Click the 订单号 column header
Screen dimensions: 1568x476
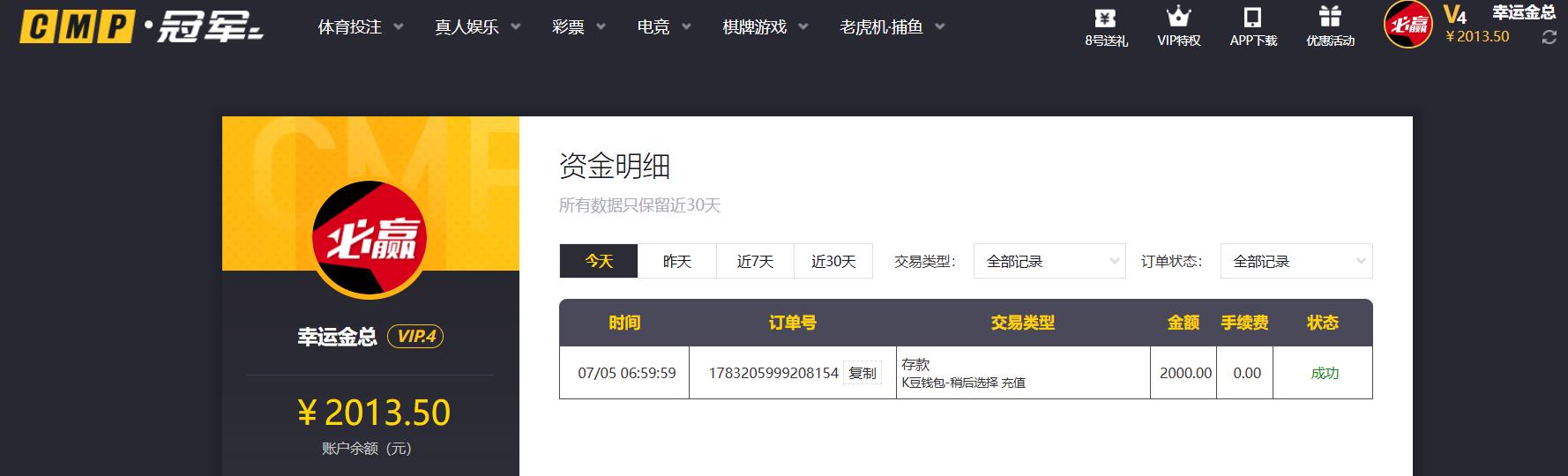[792, 323]
